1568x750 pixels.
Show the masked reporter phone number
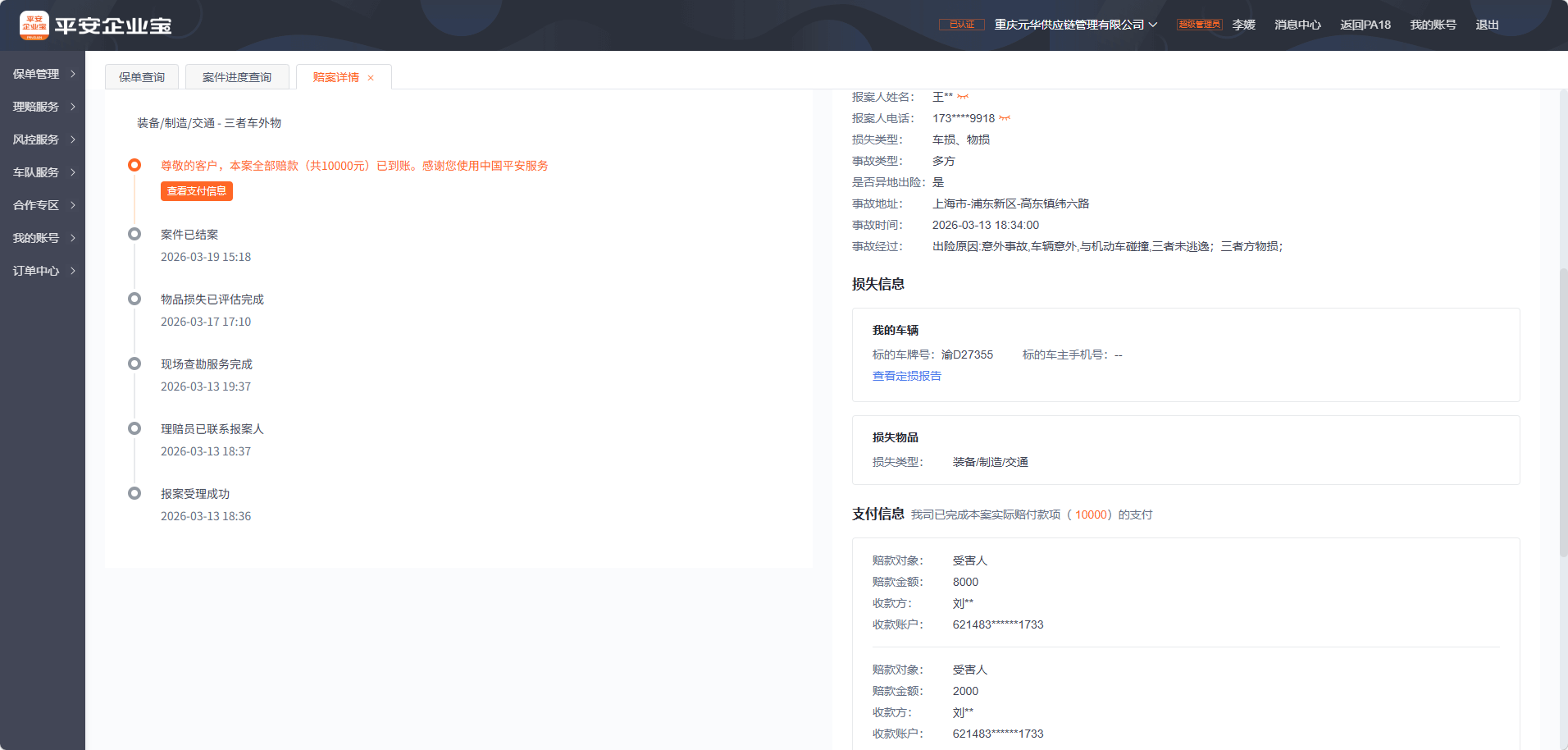click(x=1005, y=118)
